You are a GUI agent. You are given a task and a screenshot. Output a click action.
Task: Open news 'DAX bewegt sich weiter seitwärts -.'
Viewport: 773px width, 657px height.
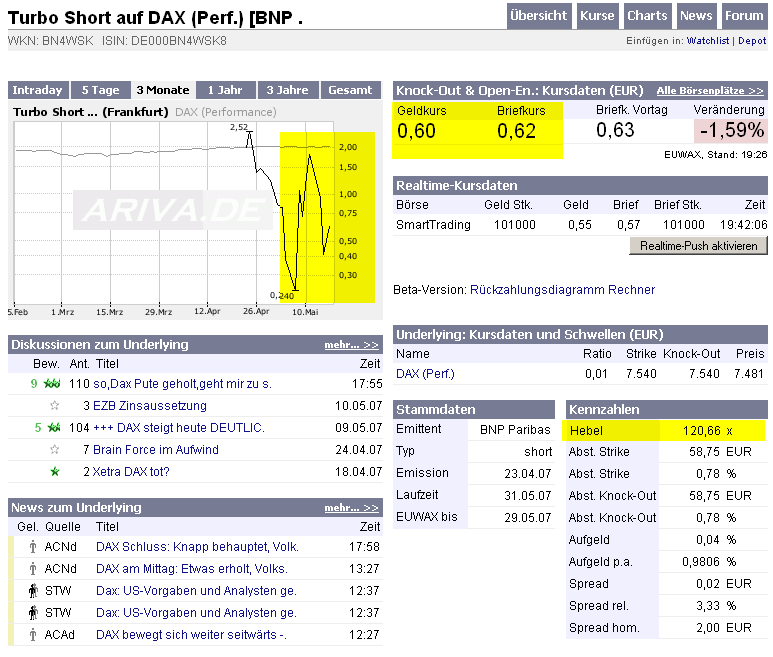[x=191, y=635]
